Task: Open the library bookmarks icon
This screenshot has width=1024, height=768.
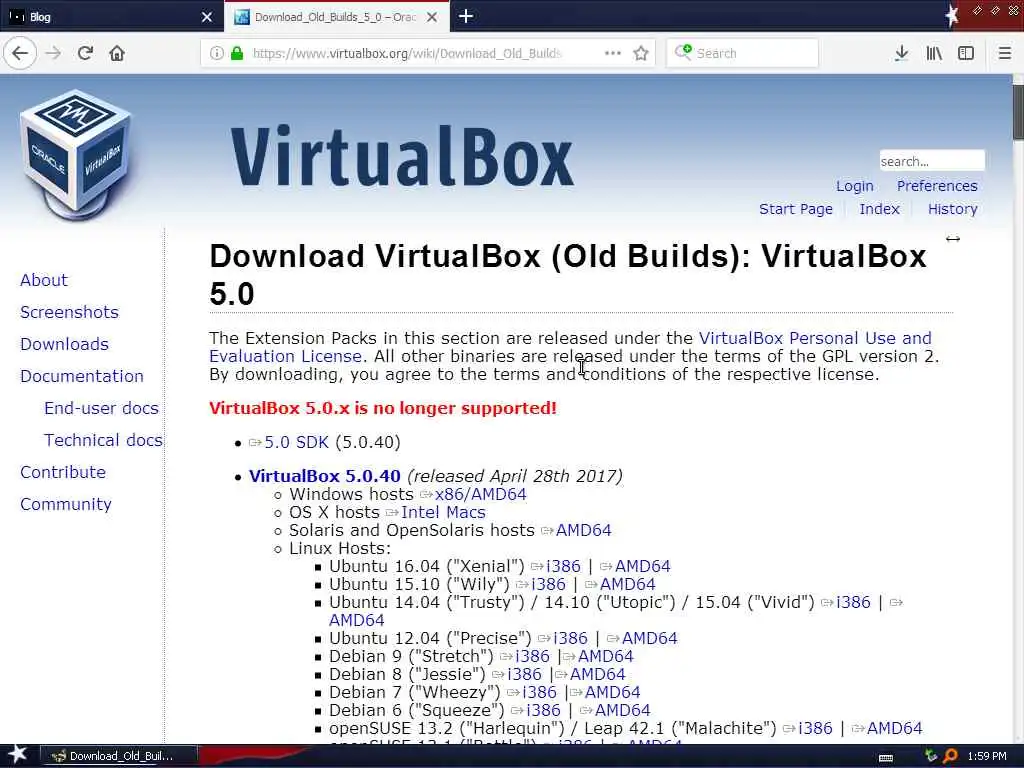Action: [x=934, y=53]
